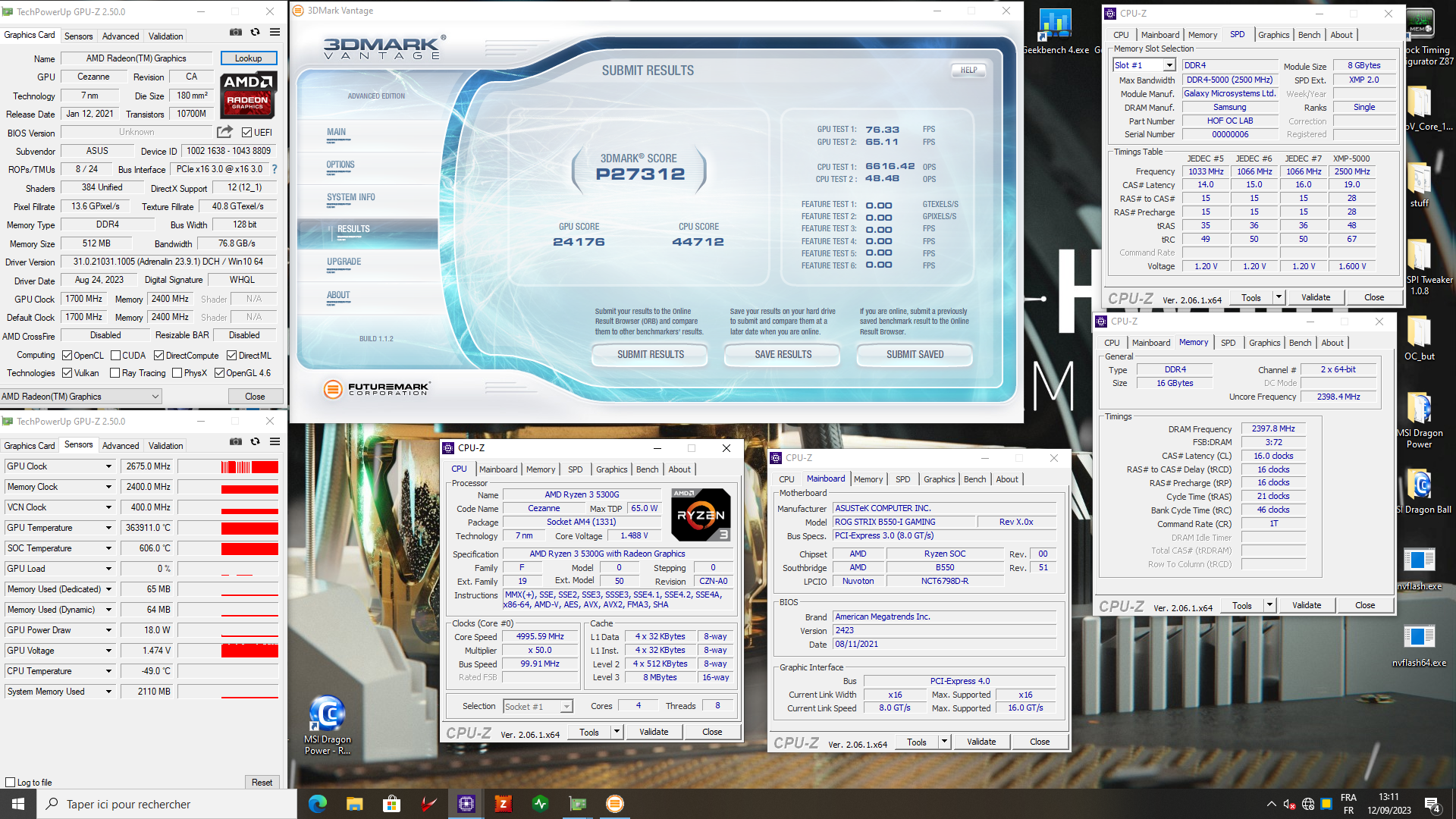Click the Core Speed value 4995.59 MHz
1456x819 pixels.
click(x=540, y=637)
